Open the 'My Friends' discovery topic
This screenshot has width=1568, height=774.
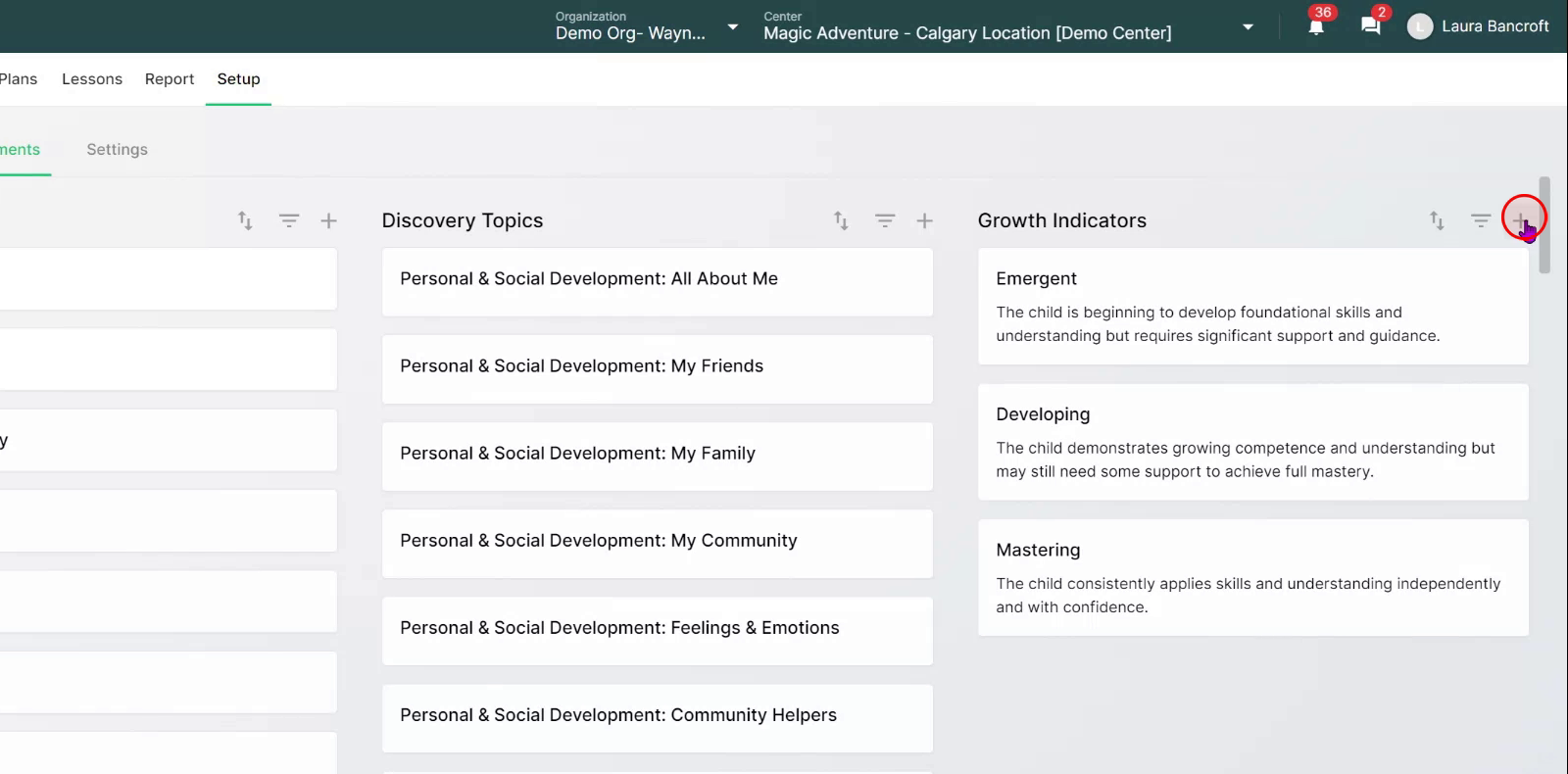657,368
